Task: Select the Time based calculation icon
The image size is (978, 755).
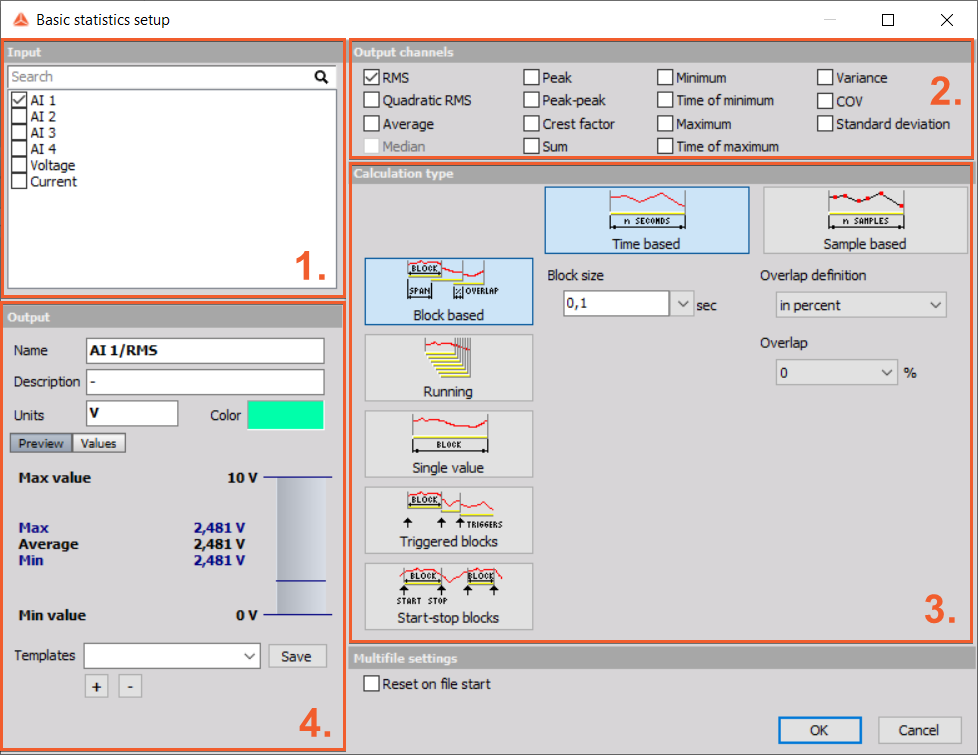Action: [647, 220]
